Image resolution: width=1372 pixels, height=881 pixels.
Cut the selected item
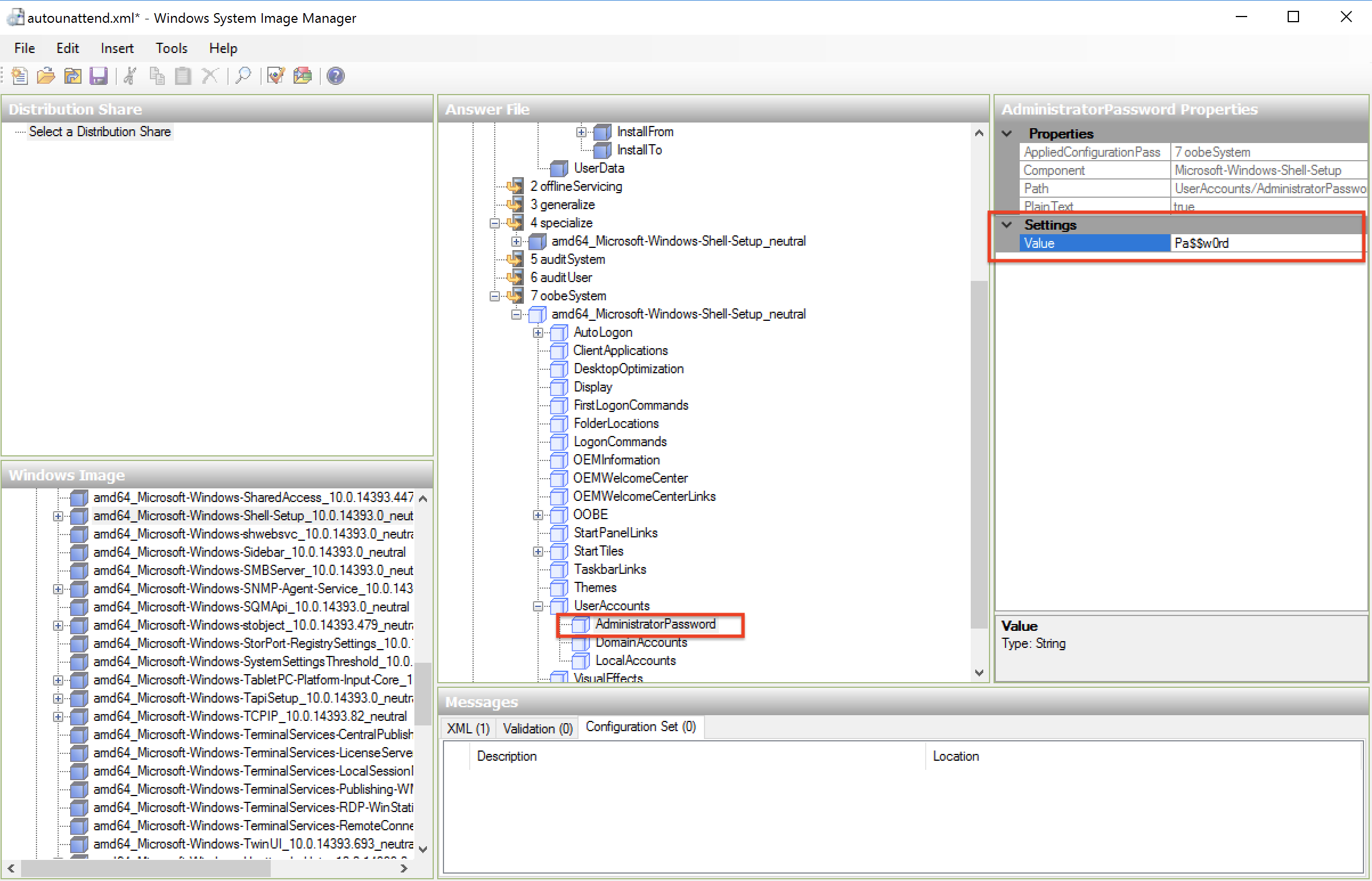click(129, 76)
